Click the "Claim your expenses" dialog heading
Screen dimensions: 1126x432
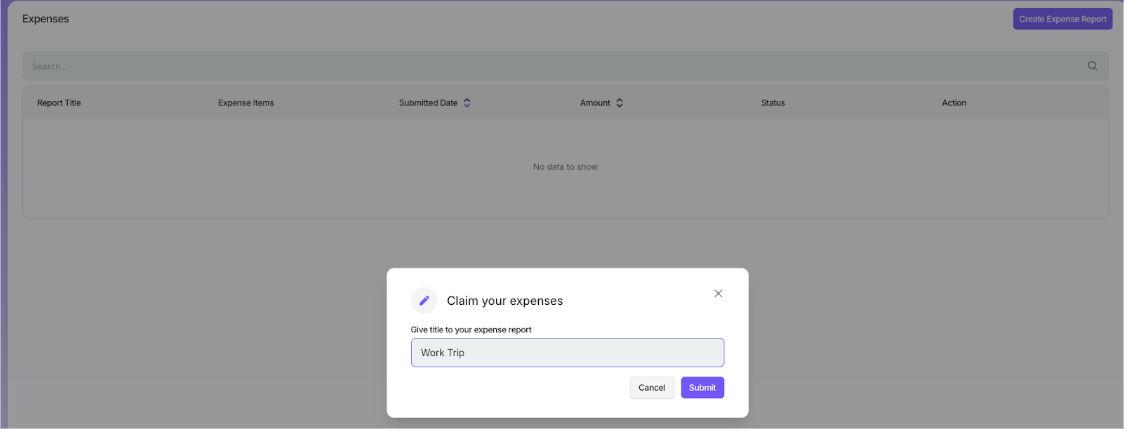(505, 301)
